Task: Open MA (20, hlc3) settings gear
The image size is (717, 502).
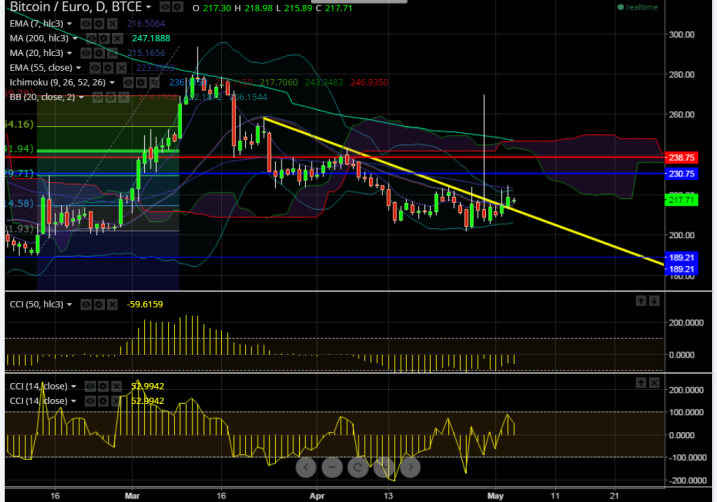Action: 99,53
